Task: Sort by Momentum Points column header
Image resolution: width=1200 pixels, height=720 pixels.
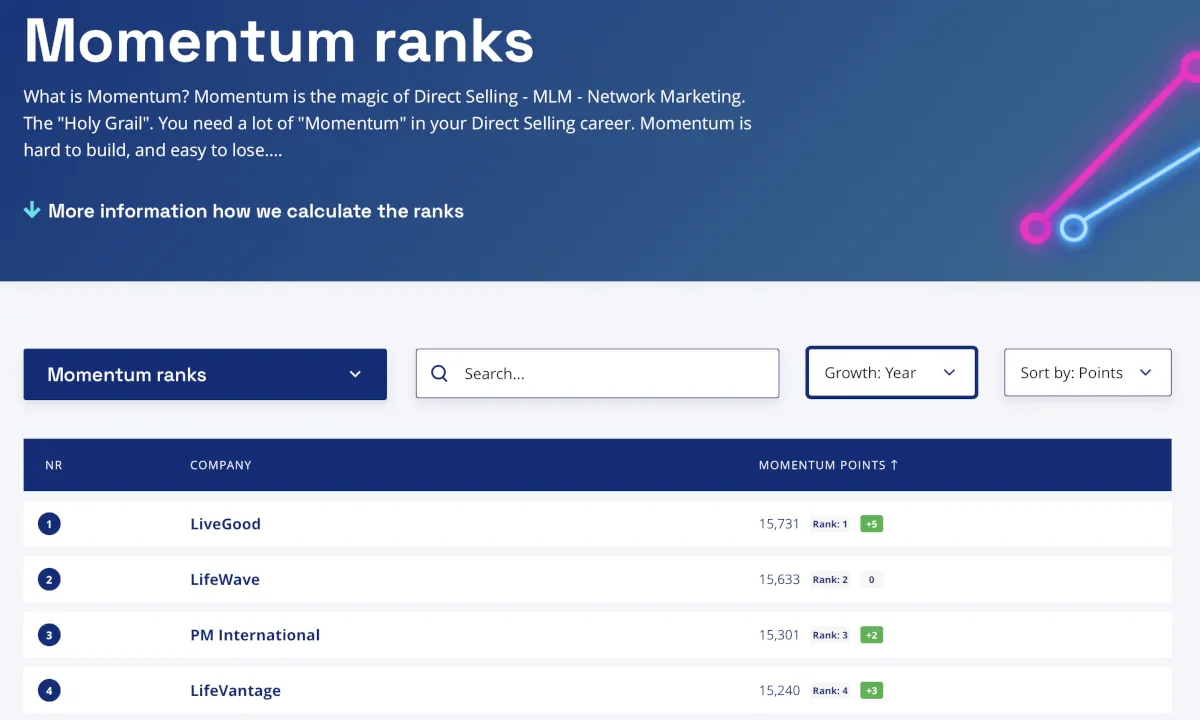Action: coord(828,465)
